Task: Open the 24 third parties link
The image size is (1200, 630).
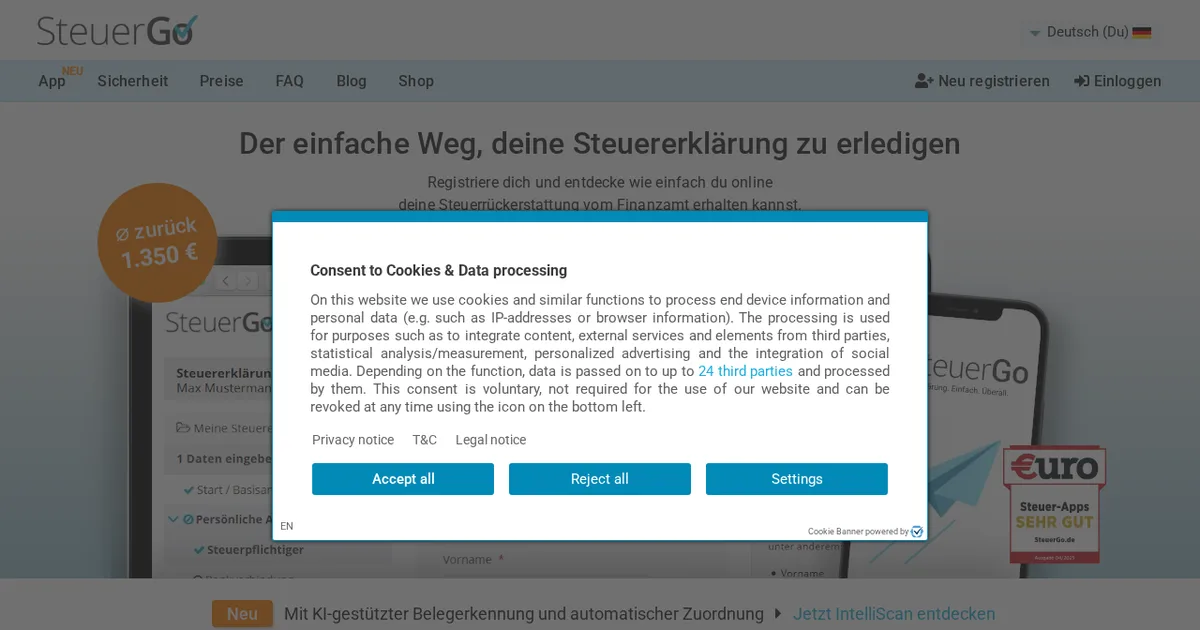Action: pyautogui.click(x=745, y=371)
